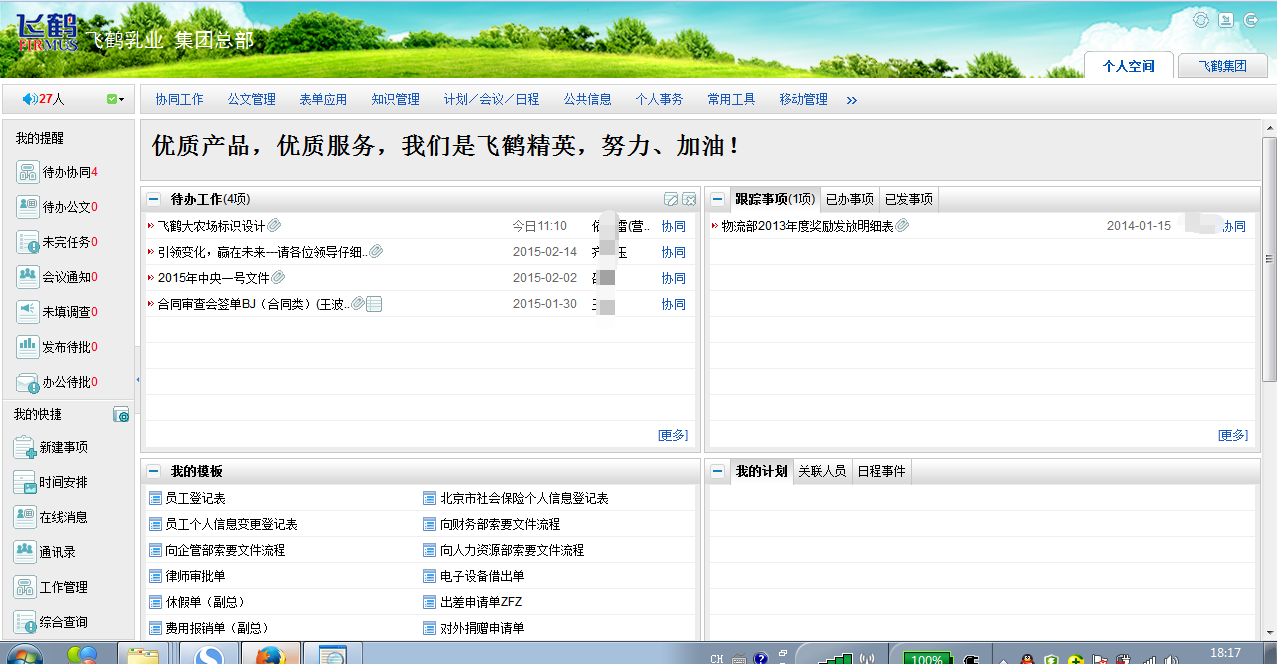This screenshot has height=664, width=1277.
Task: Click attachment icon beside 飞鹤大农场标识设计
Action: [274, 226]
